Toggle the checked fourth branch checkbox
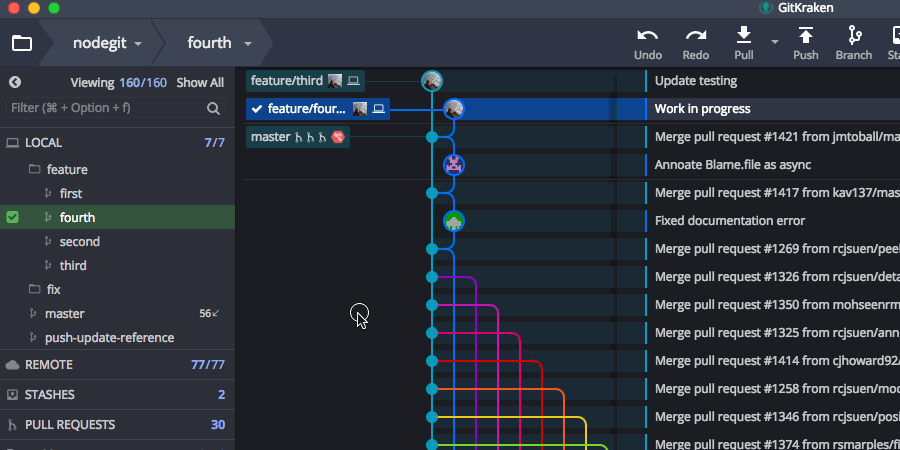900x450 pixels. [x=12, y=218]
